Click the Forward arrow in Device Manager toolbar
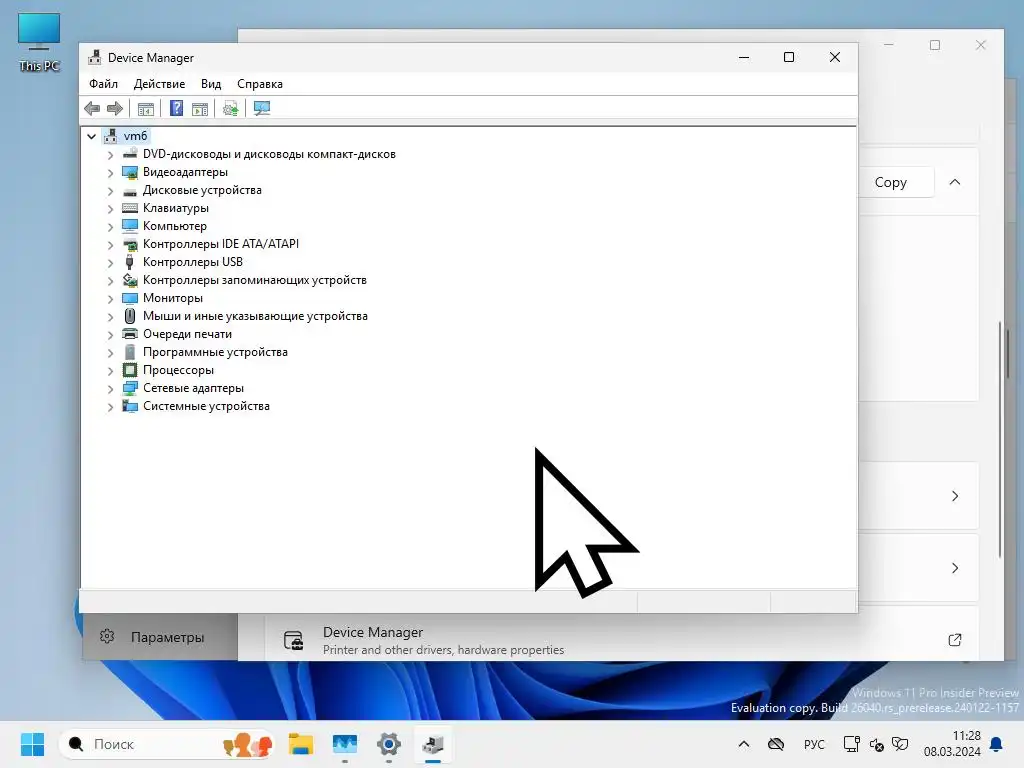 (x=115, y=108)
